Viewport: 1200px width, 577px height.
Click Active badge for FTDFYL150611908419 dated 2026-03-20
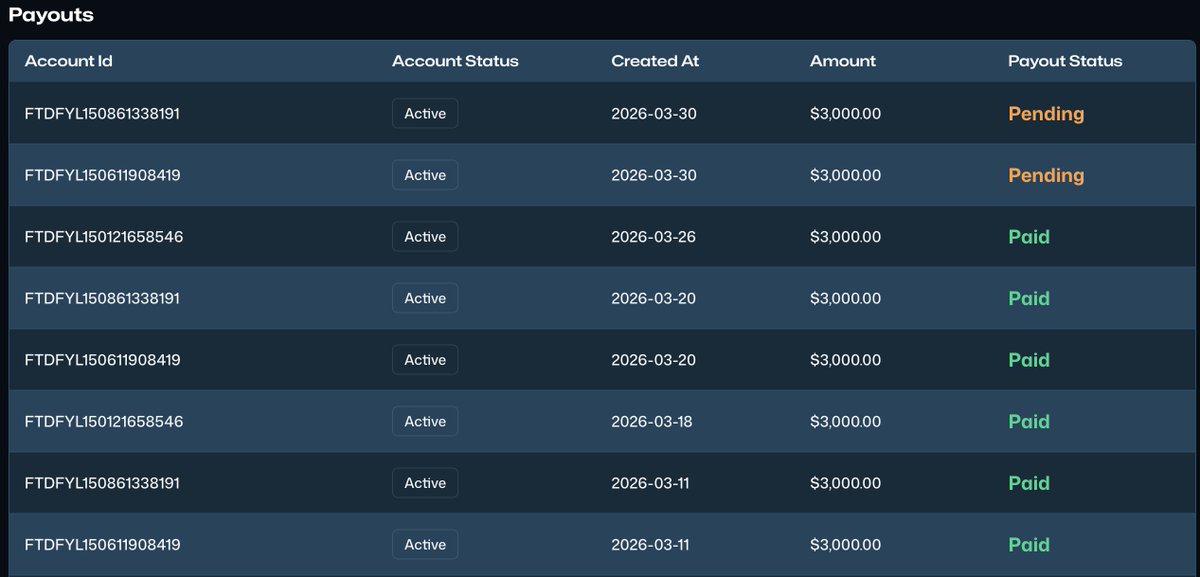(425, 360)
